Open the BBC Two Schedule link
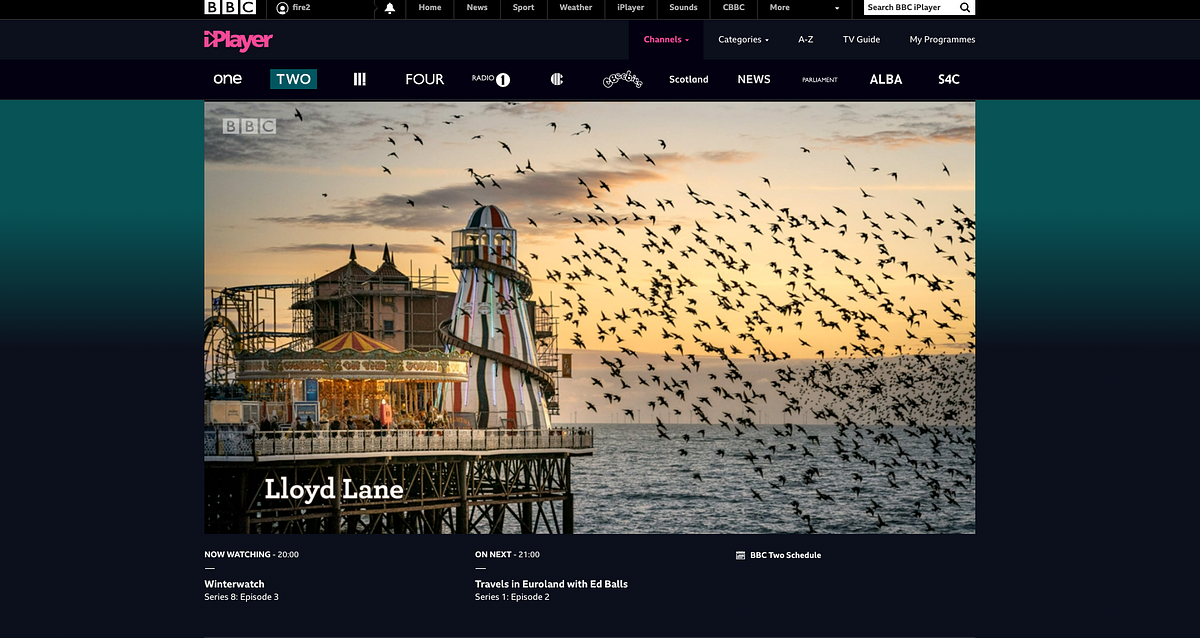1200x638 pixels. coord(784,555)
